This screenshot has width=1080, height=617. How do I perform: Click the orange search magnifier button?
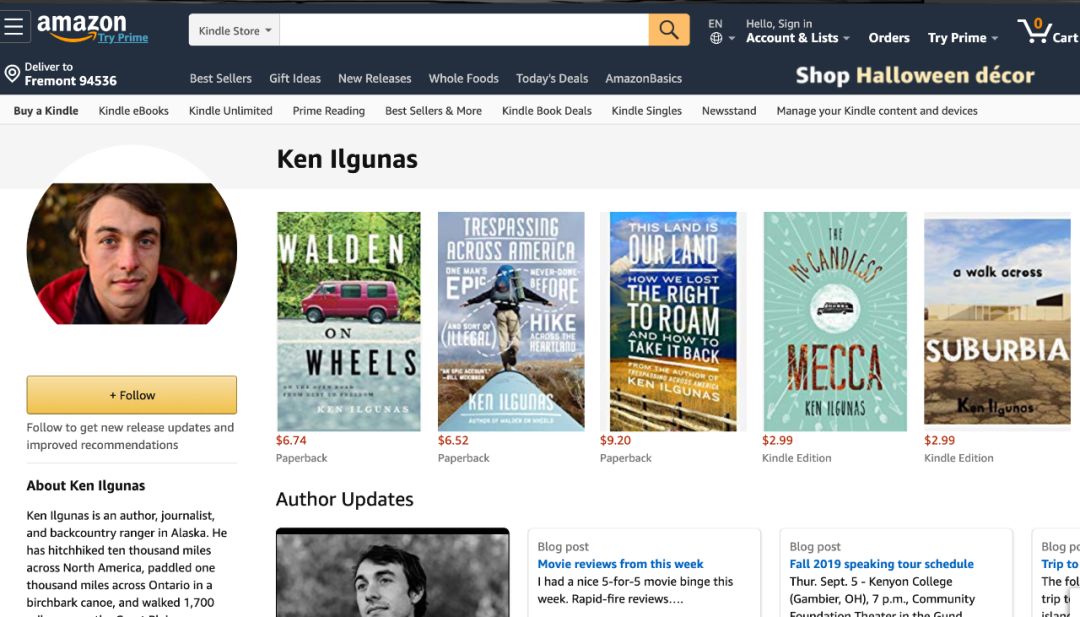click(x=668, y=30)
